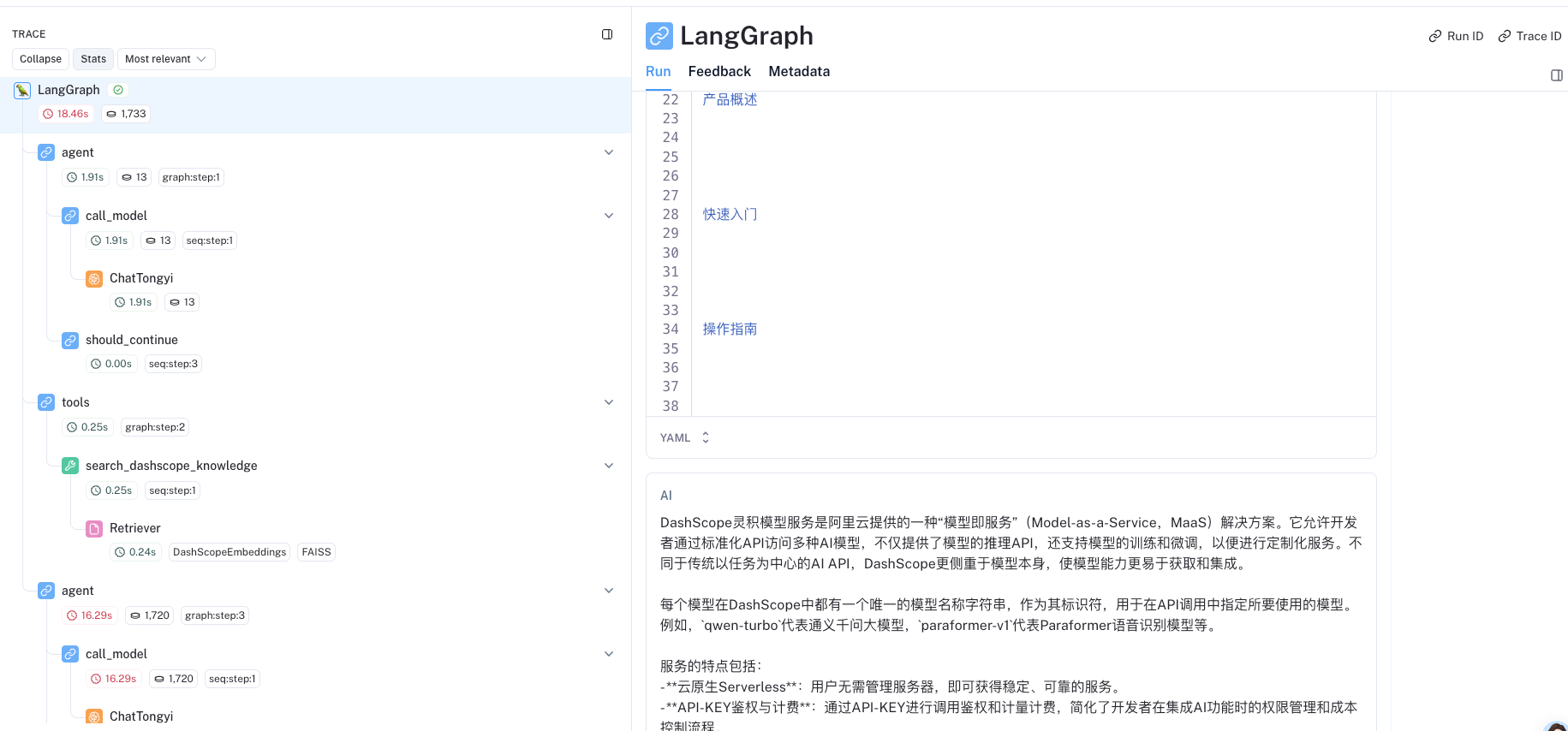Click the link icon beside Trace ID
Viewport: 1568px width, 731px height.
[x=1504, y=36]
